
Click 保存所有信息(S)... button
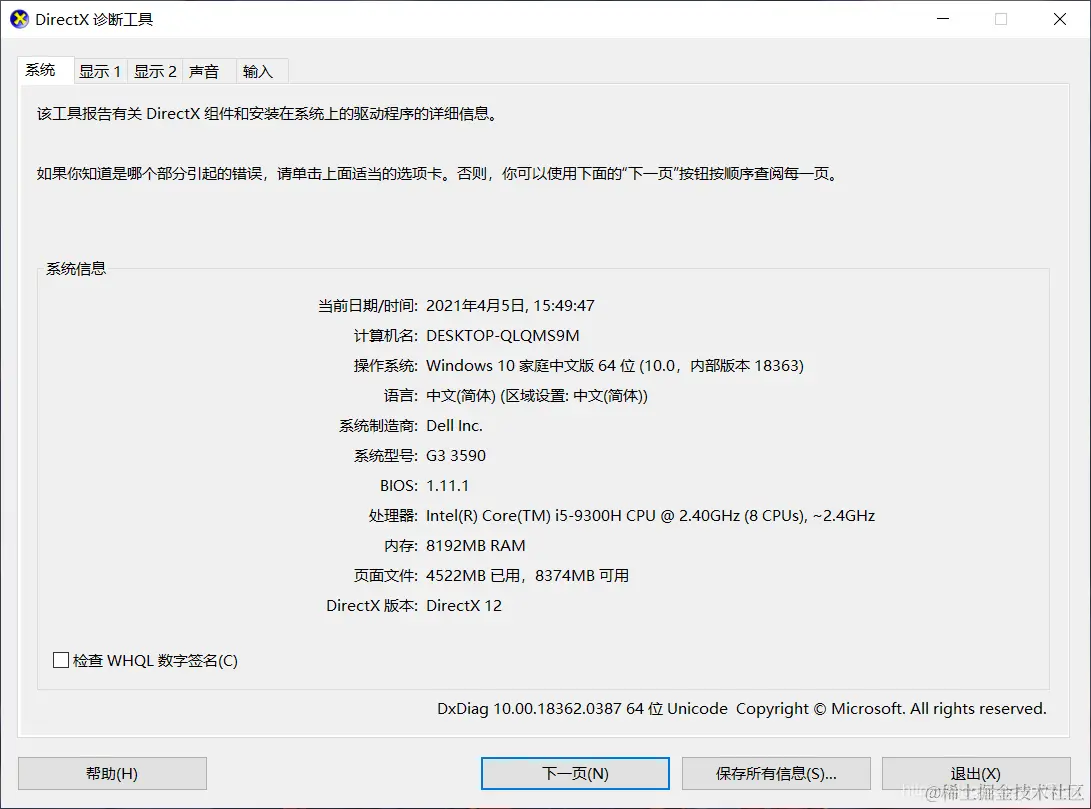[x=776, y=774]
